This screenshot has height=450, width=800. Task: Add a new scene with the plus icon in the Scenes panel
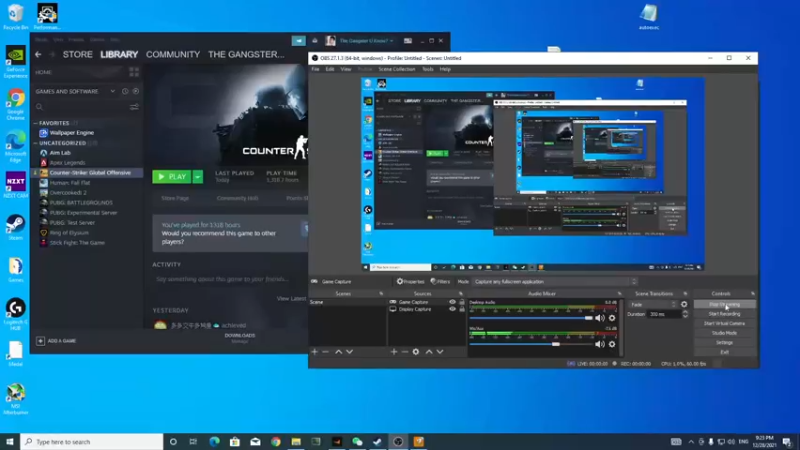click(x=314, y=352)
